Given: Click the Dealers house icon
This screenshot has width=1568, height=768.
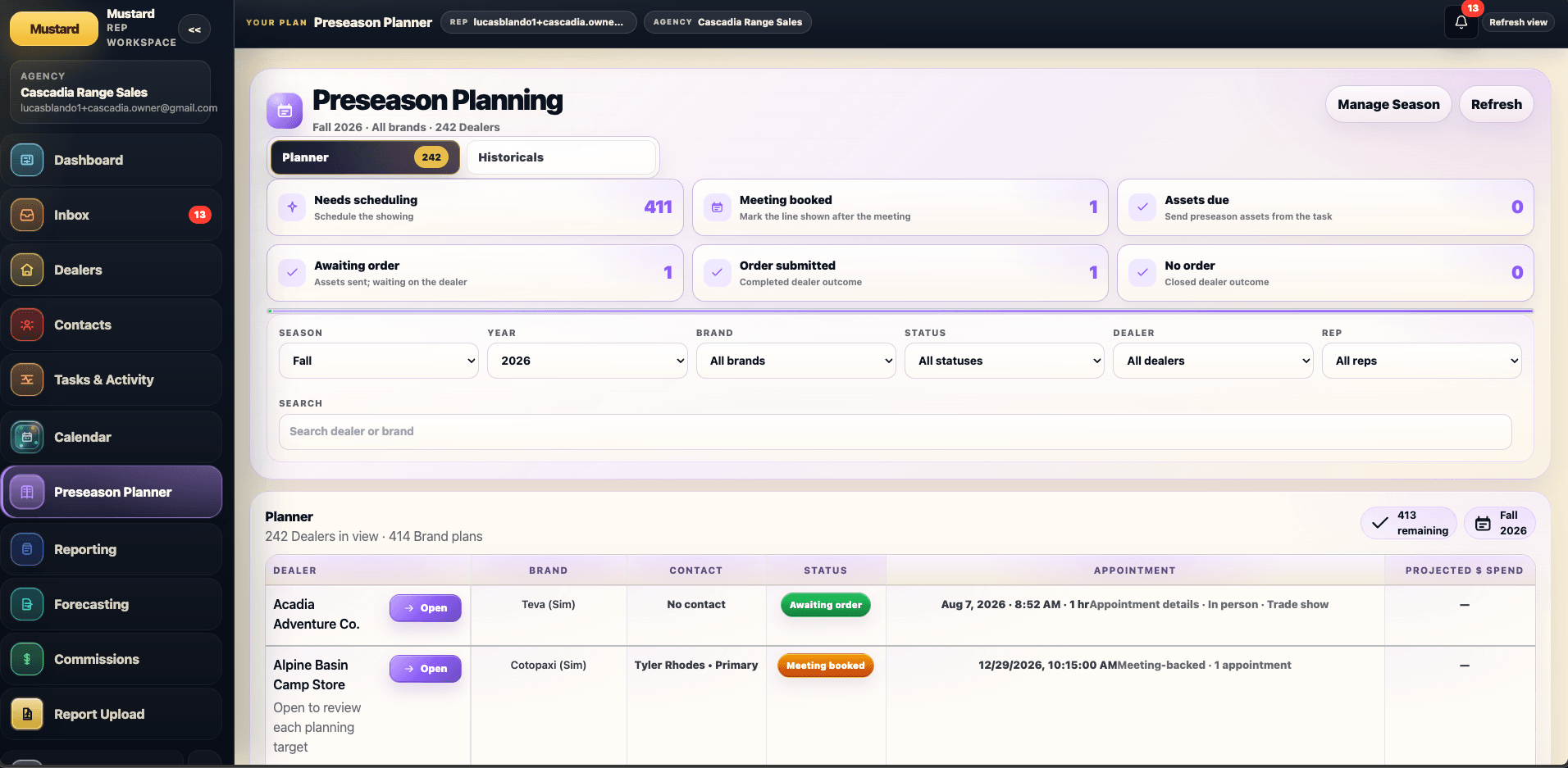Looking at the screenshot, I should 27,270.
